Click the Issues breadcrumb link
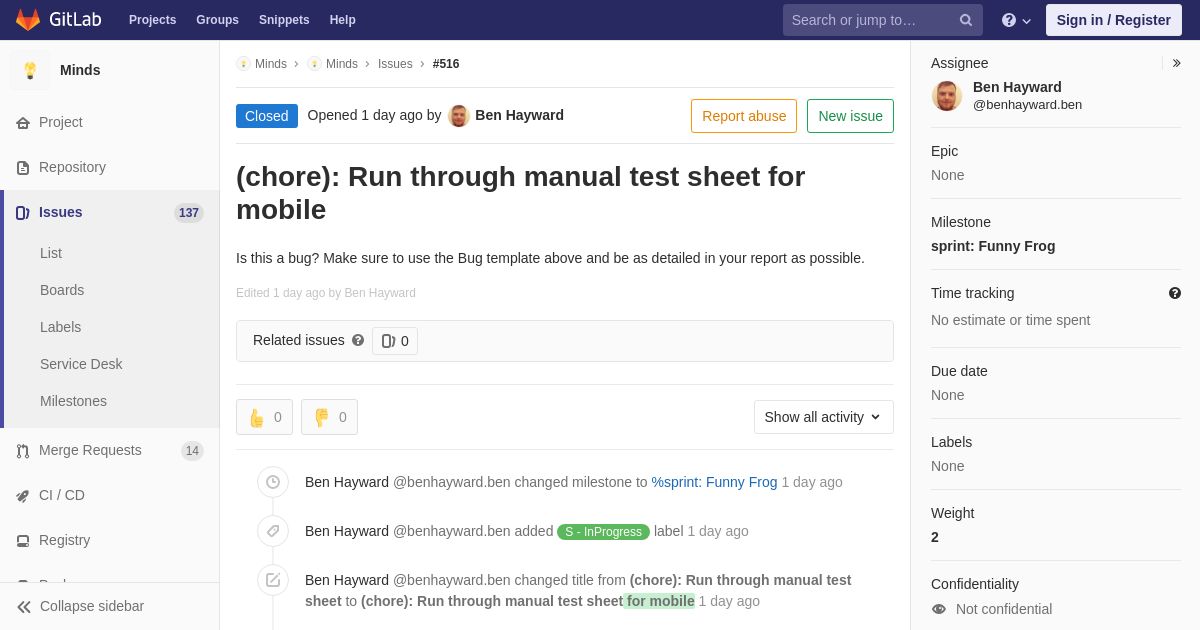Viewport: 1200px width, 630px height. pos(395,64)
